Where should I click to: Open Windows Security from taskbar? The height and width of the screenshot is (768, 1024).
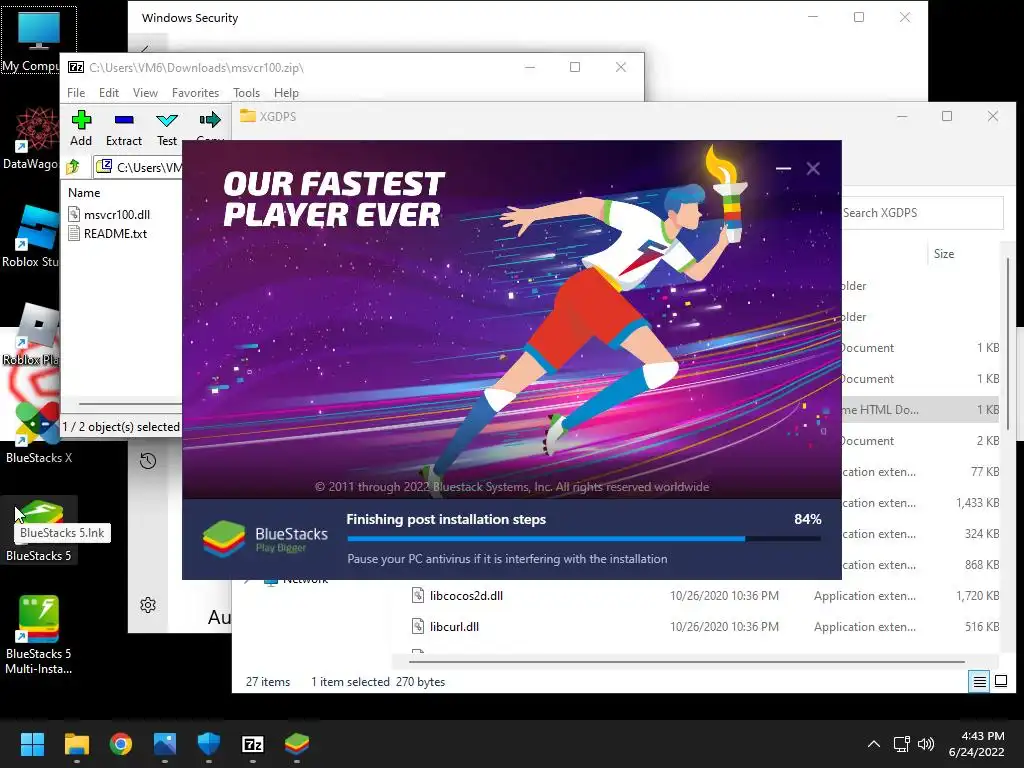[x=209, y=744]
